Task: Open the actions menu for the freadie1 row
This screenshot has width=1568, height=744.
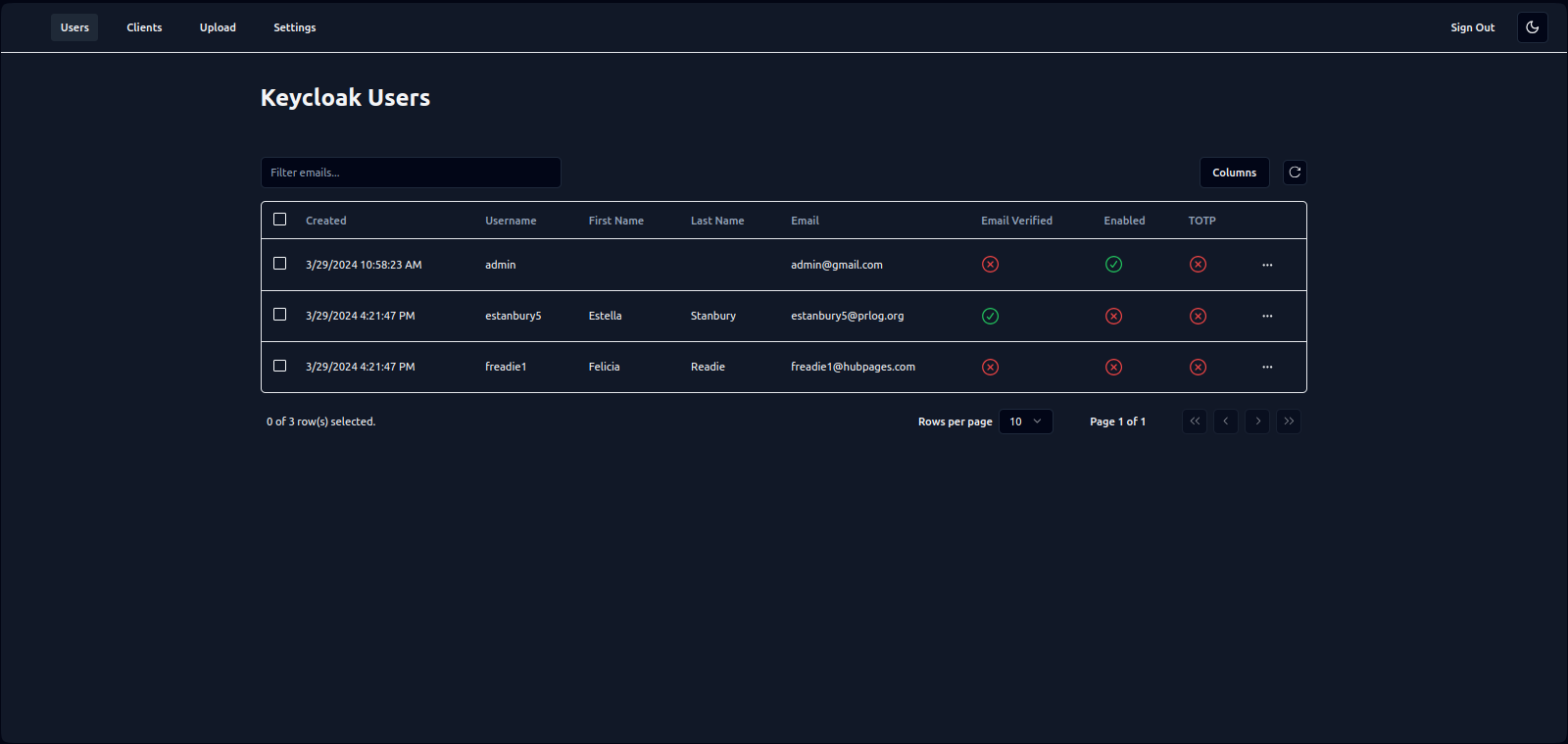Action: click(1267, 367)
